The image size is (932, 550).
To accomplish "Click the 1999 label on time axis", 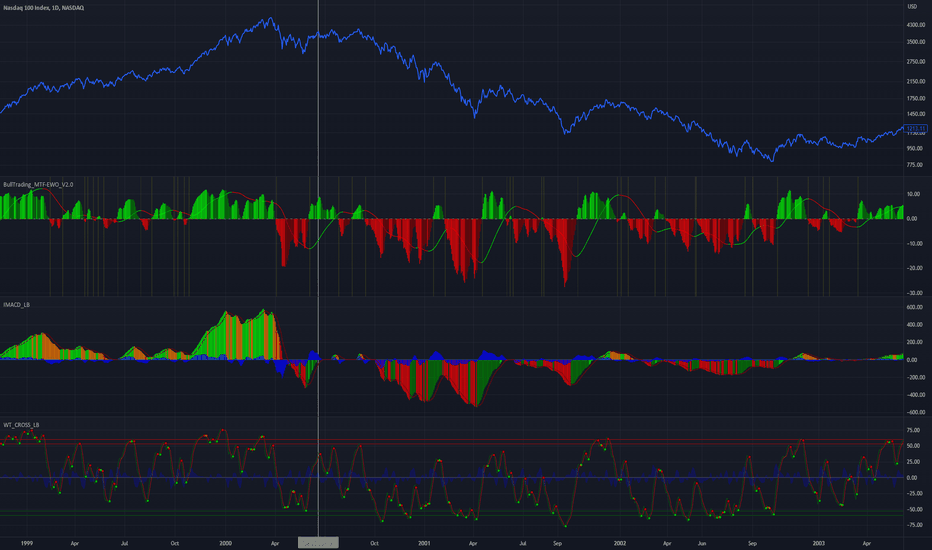I will [27, 543].
